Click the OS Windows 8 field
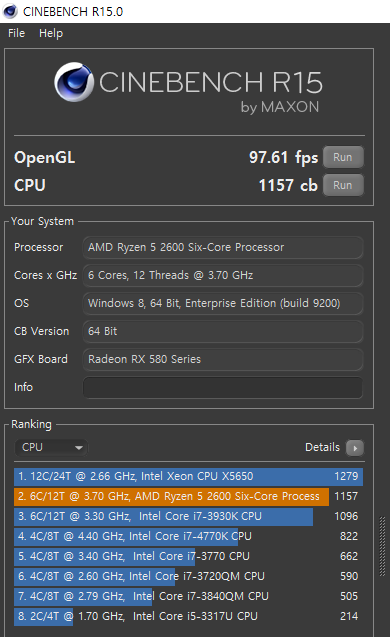Image resolution: width=390 pixels, height=637 pixels. coord(223,303)
